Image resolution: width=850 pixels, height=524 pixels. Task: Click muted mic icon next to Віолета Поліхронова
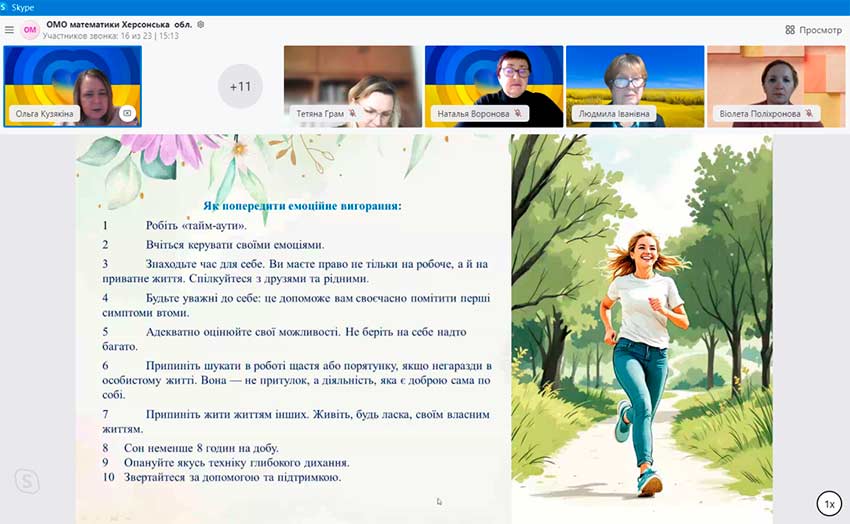808,114
